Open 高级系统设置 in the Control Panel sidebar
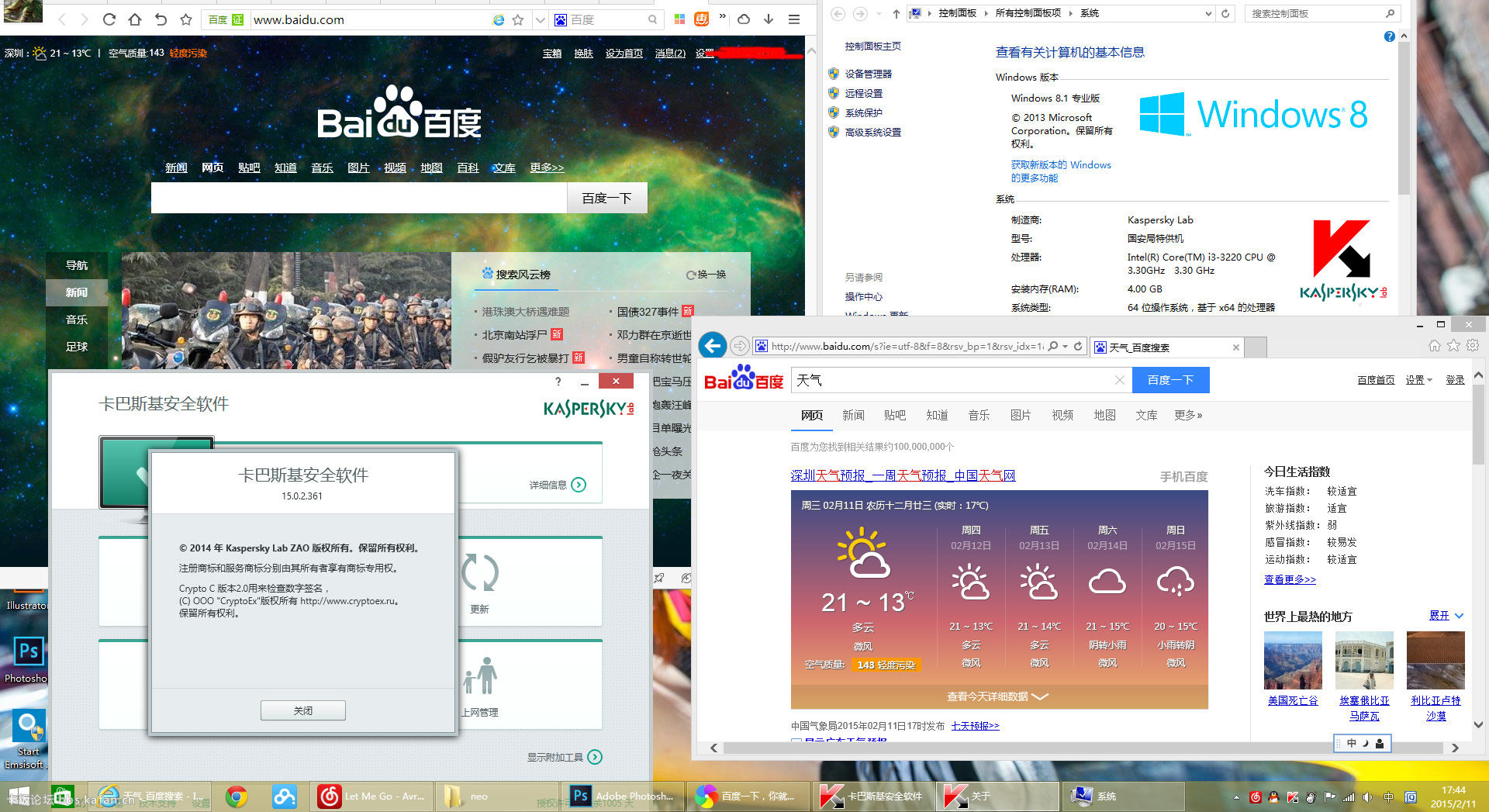 [872, 132]
